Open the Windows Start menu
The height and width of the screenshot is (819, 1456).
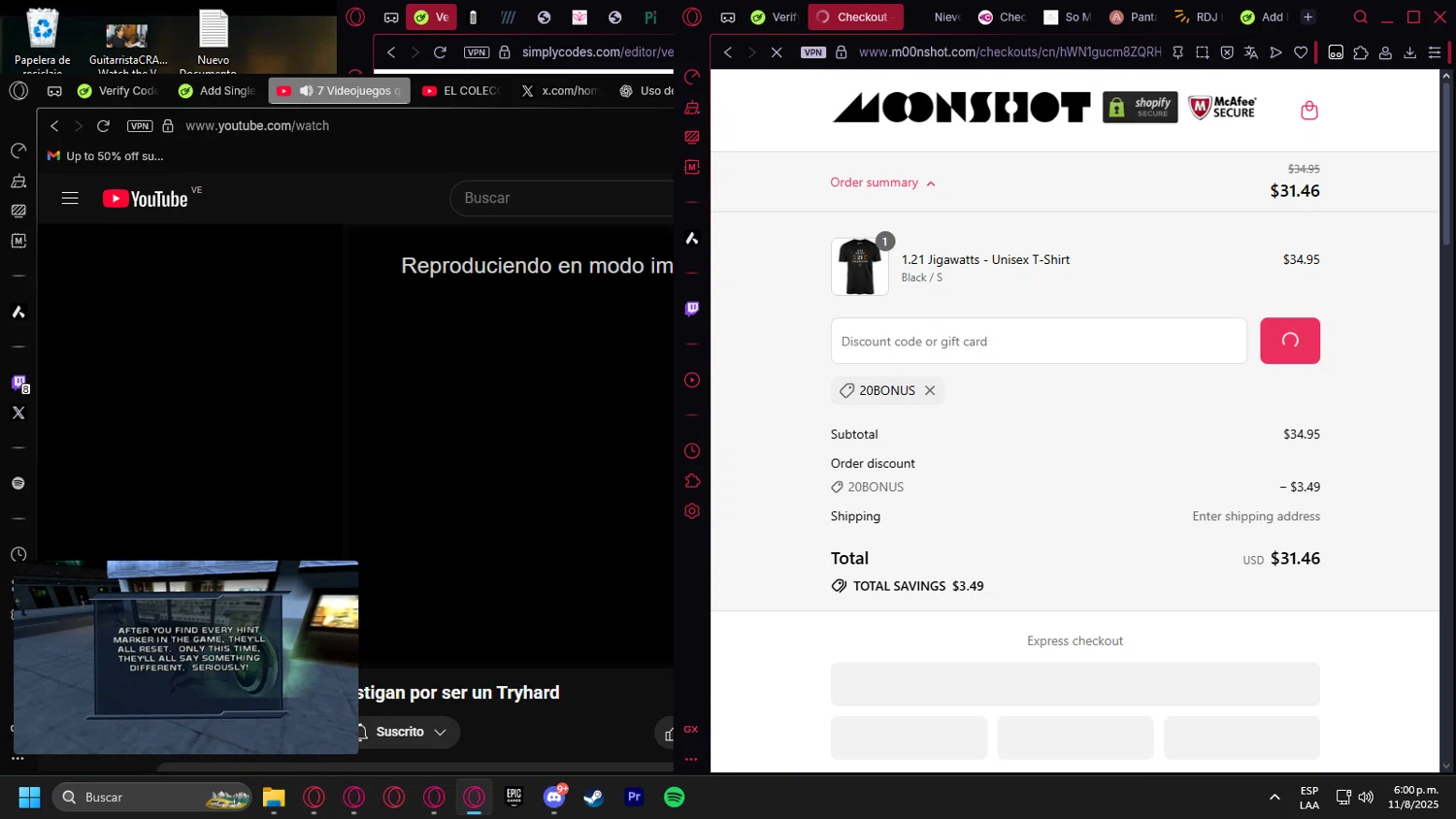click(x=29, y=797)
